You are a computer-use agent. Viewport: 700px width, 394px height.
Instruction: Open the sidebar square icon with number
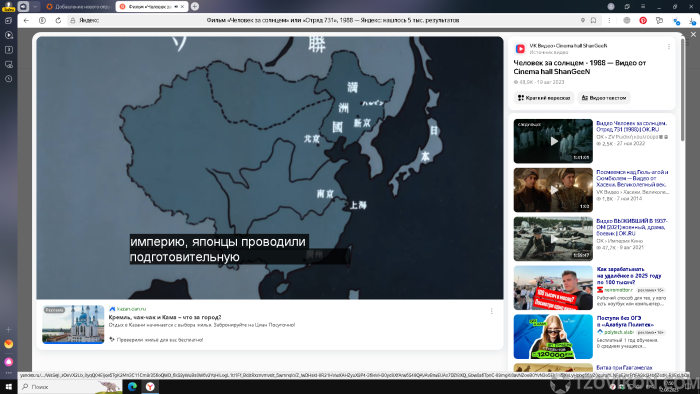pos(8,50)
